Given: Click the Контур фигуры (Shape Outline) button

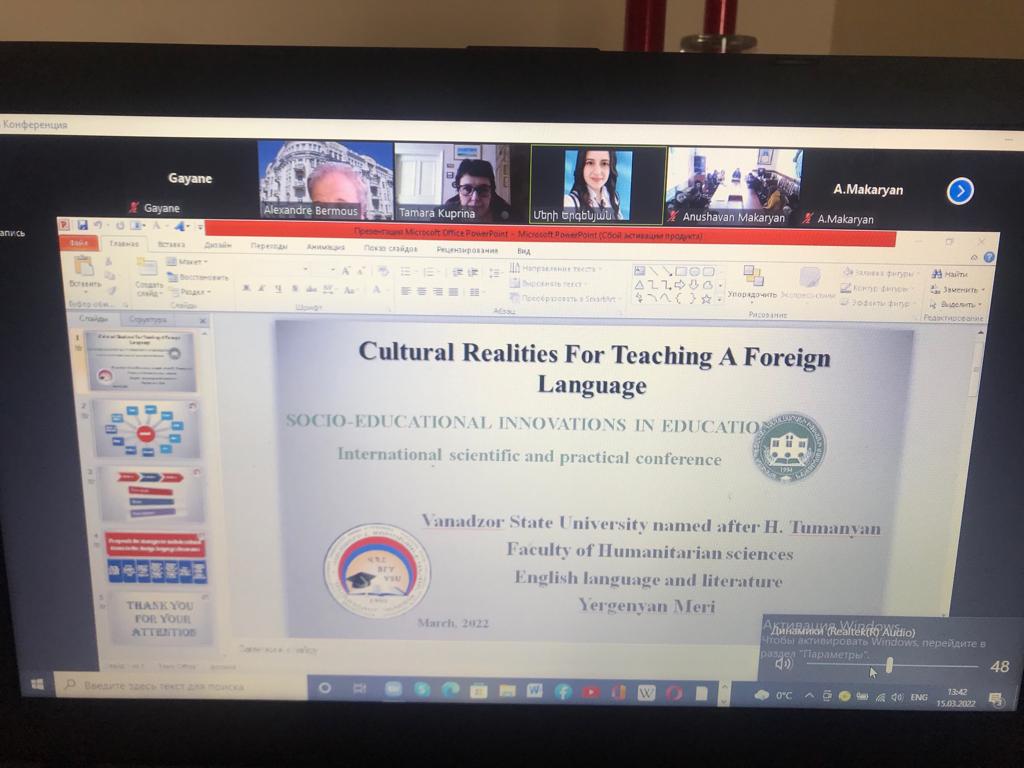Looking at the screenshot, I should 874,288.
